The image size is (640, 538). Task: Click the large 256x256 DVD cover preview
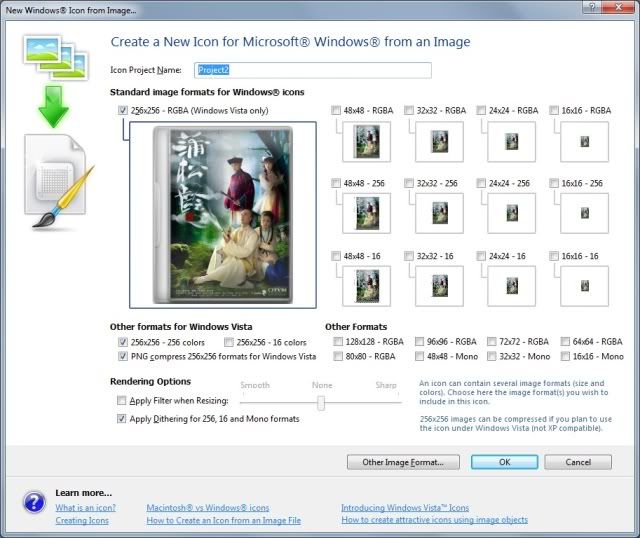pyautogui.click(x=223, y=215)
